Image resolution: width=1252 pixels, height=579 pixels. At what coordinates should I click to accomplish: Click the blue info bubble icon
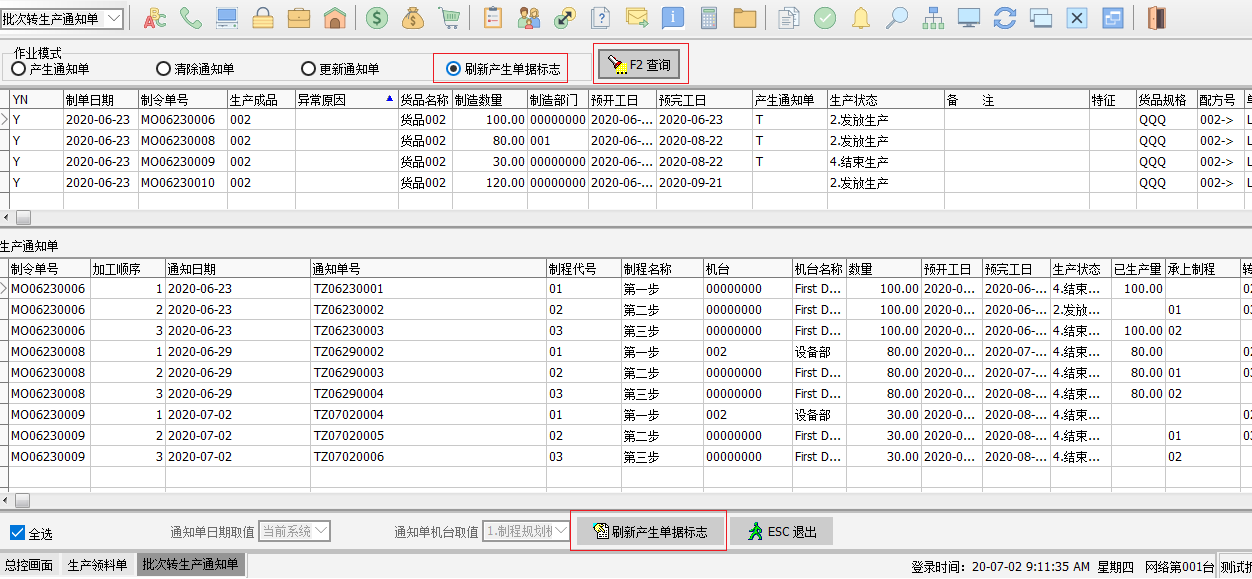coord(673,18)
